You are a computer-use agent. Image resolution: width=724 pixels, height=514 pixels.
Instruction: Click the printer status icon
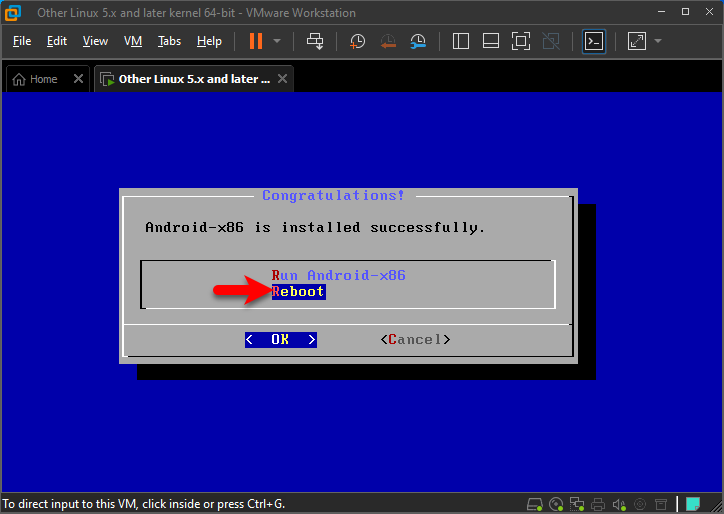598,504
